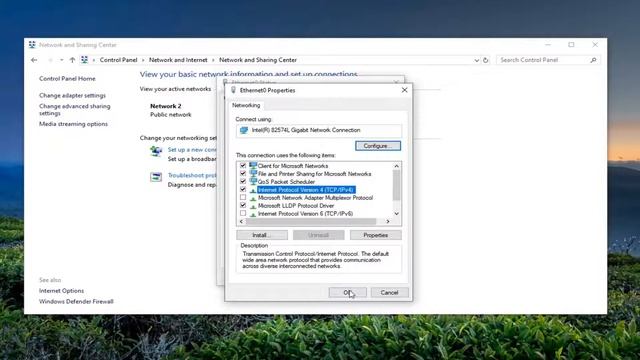640x360 pixels.
Task: Click the Ethernet0 Properties title icon
Action: pos(233,90)
